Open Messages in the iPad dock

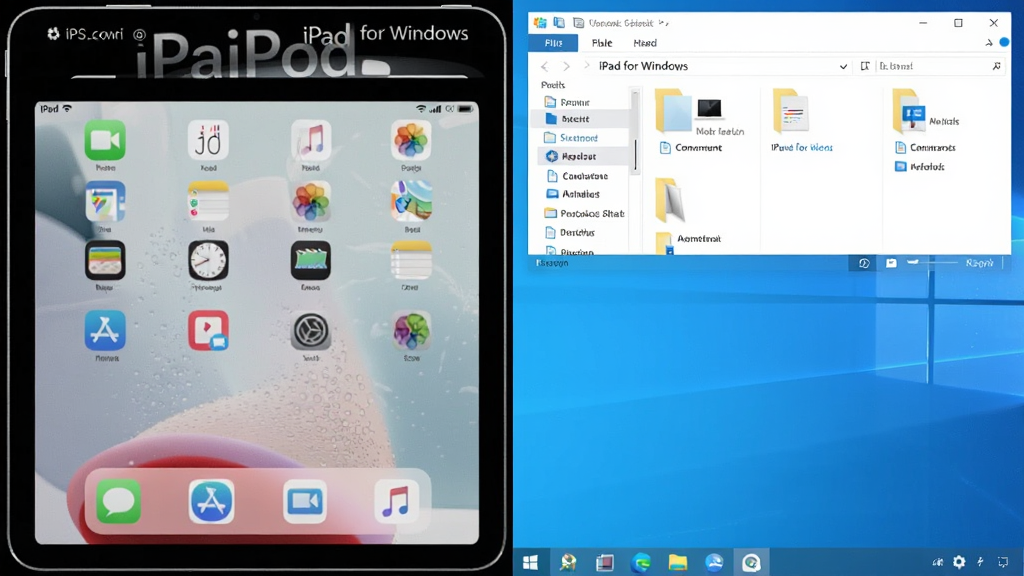tap(118, 502)
